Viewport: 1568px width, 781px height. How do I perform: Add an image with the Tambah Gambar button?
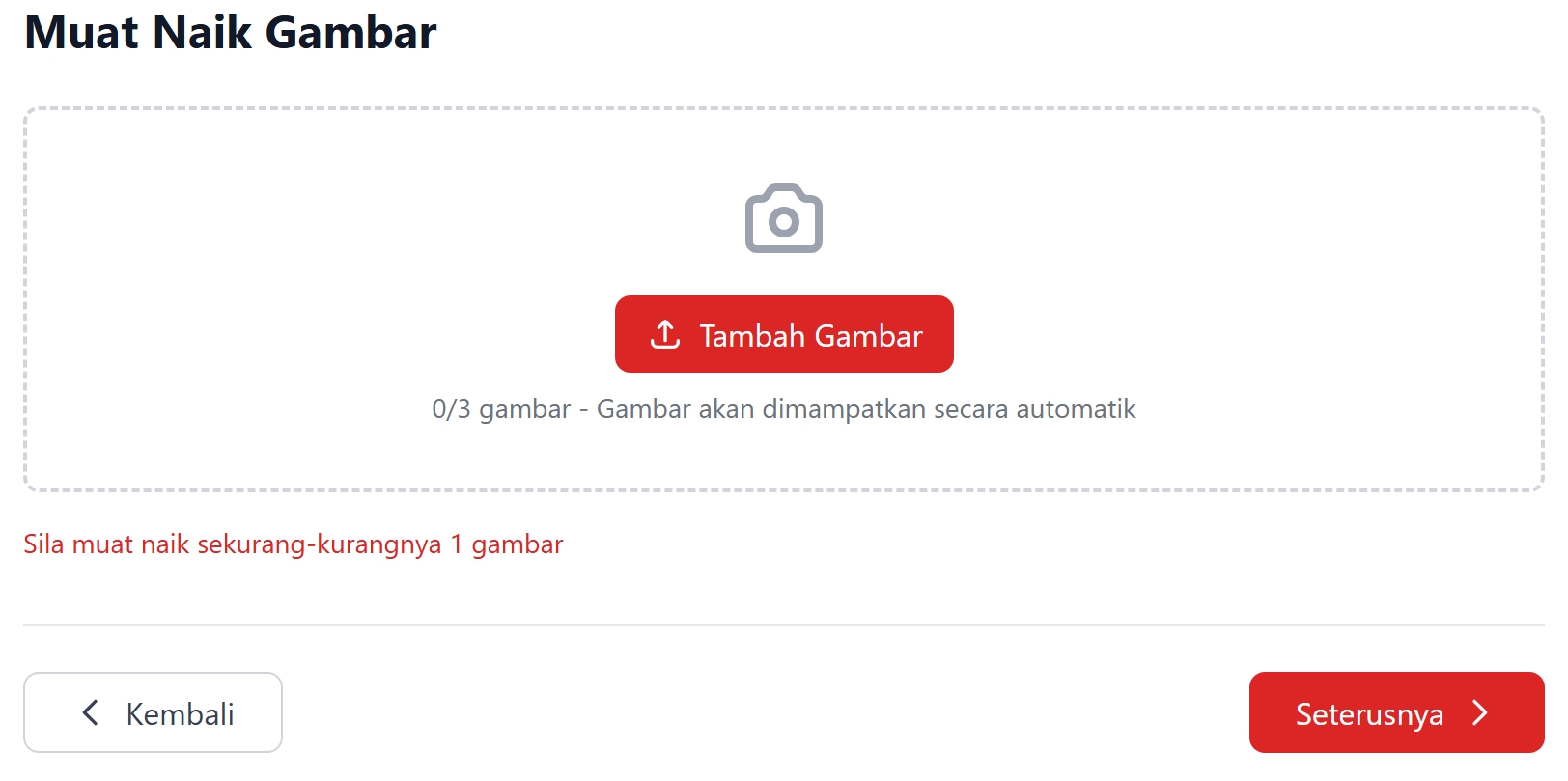point(784,334)
